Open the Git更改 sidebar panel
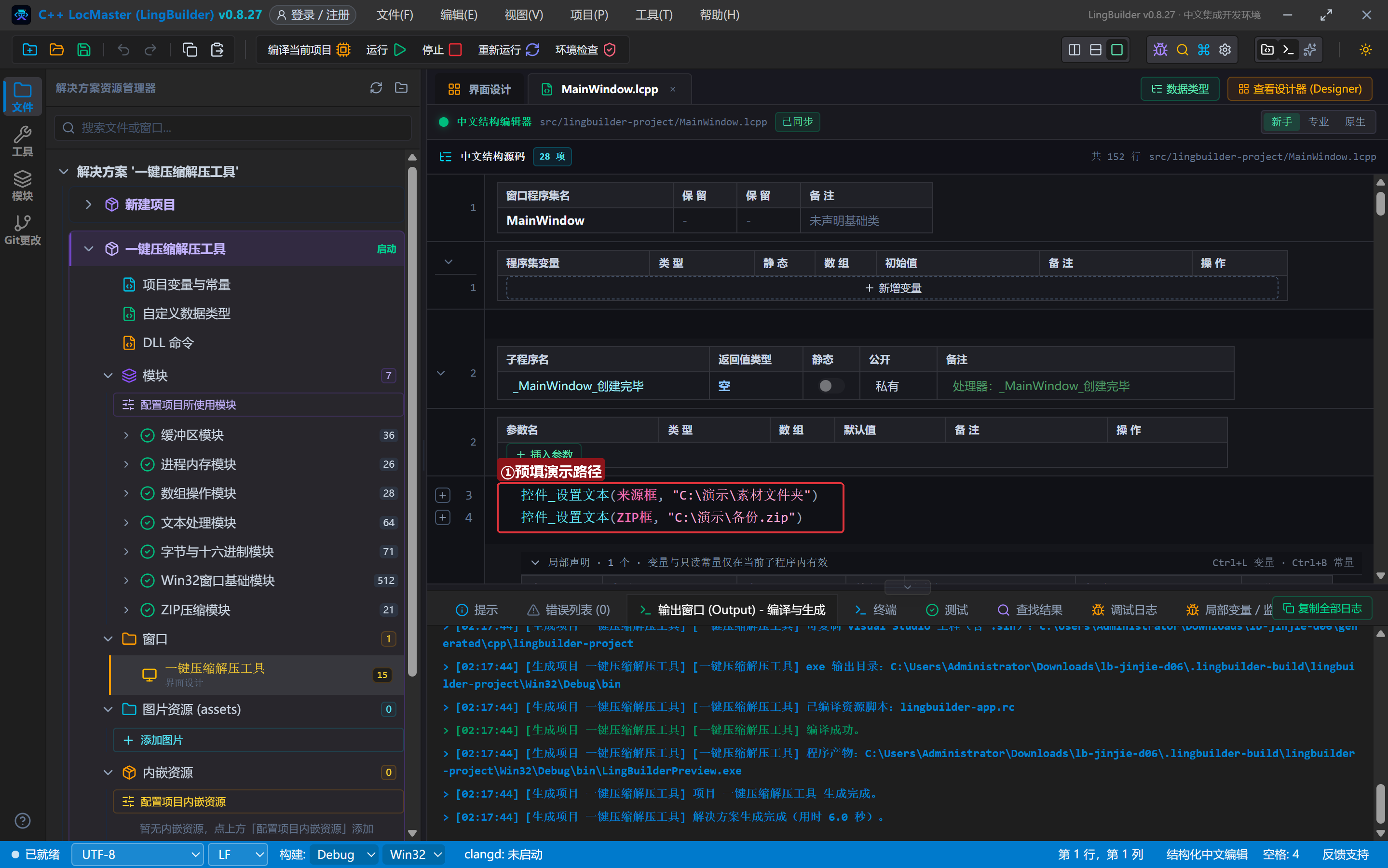Viewport: 1388px width, 868px height. (22, 230)
